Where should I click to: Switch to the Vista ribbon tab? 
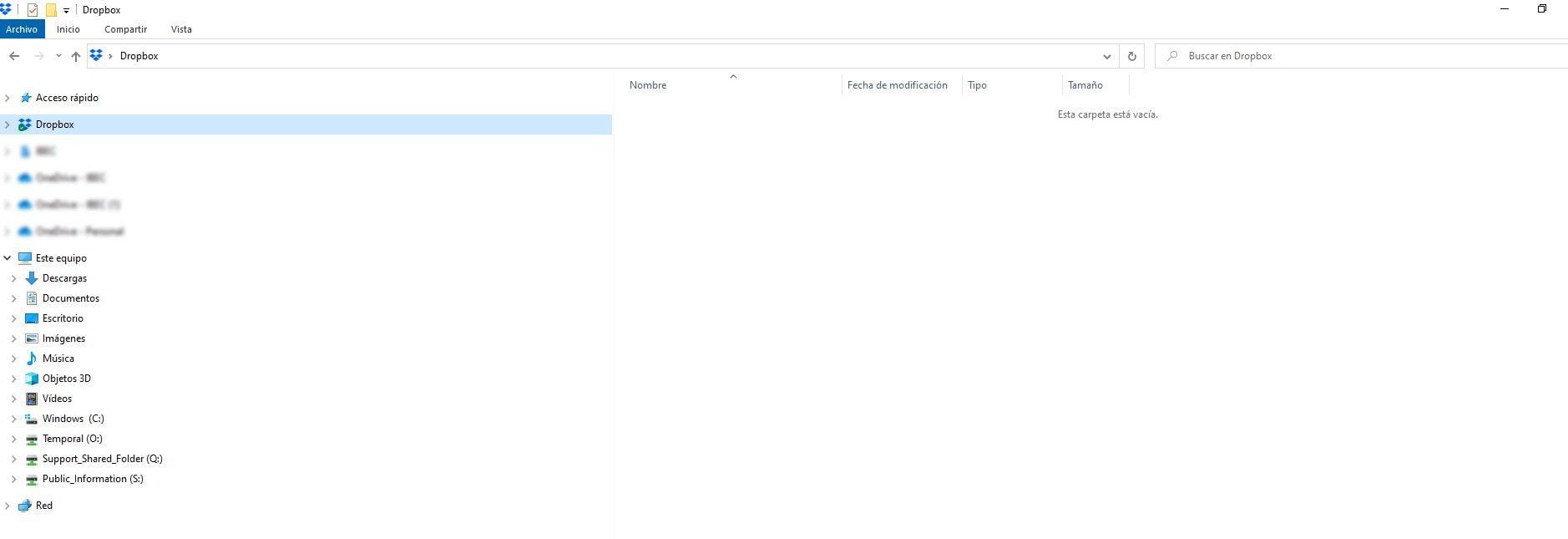[181, 29]
